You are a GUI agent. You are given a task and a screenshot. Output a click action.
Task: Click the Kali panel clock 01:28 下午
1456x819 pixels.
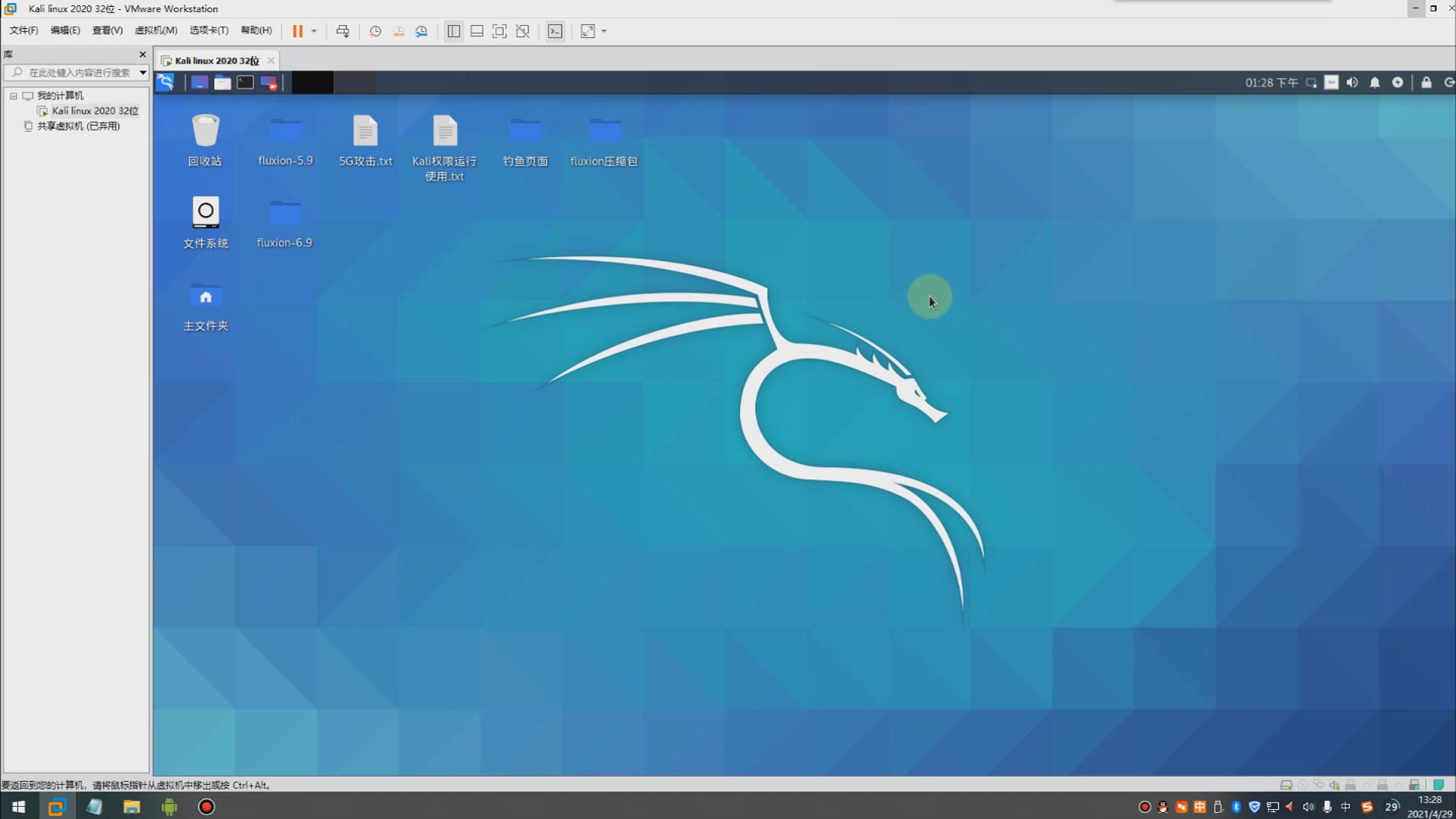(x=1271, y=83)
